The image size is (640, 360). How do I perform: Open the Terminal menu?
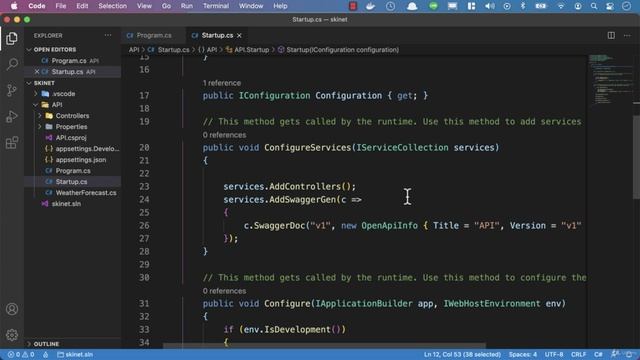tap(216, 6)
